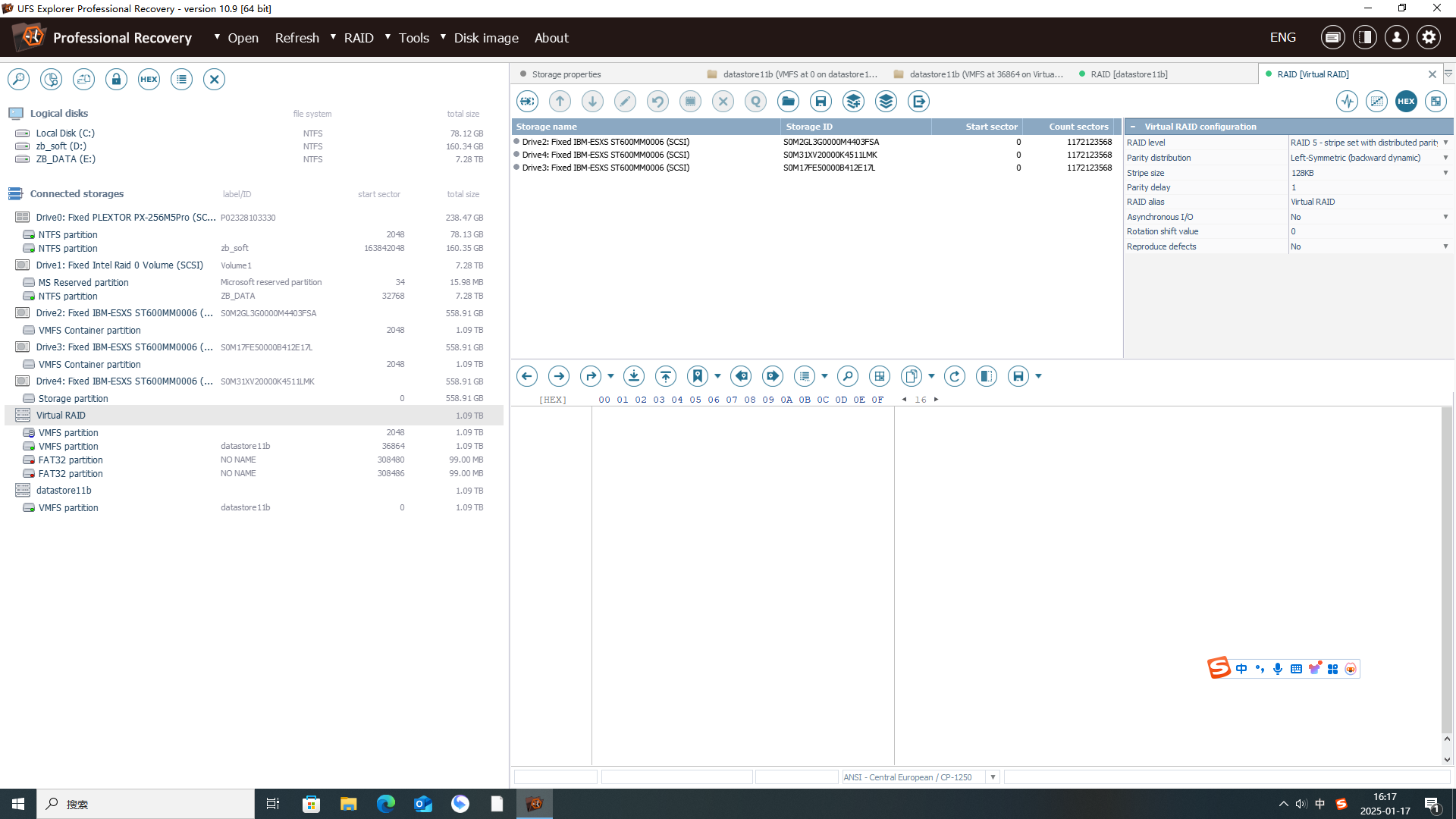This screenshot has width=1456, height=819.
Task: Click Refresh in top menu
Action: (297, 38)
